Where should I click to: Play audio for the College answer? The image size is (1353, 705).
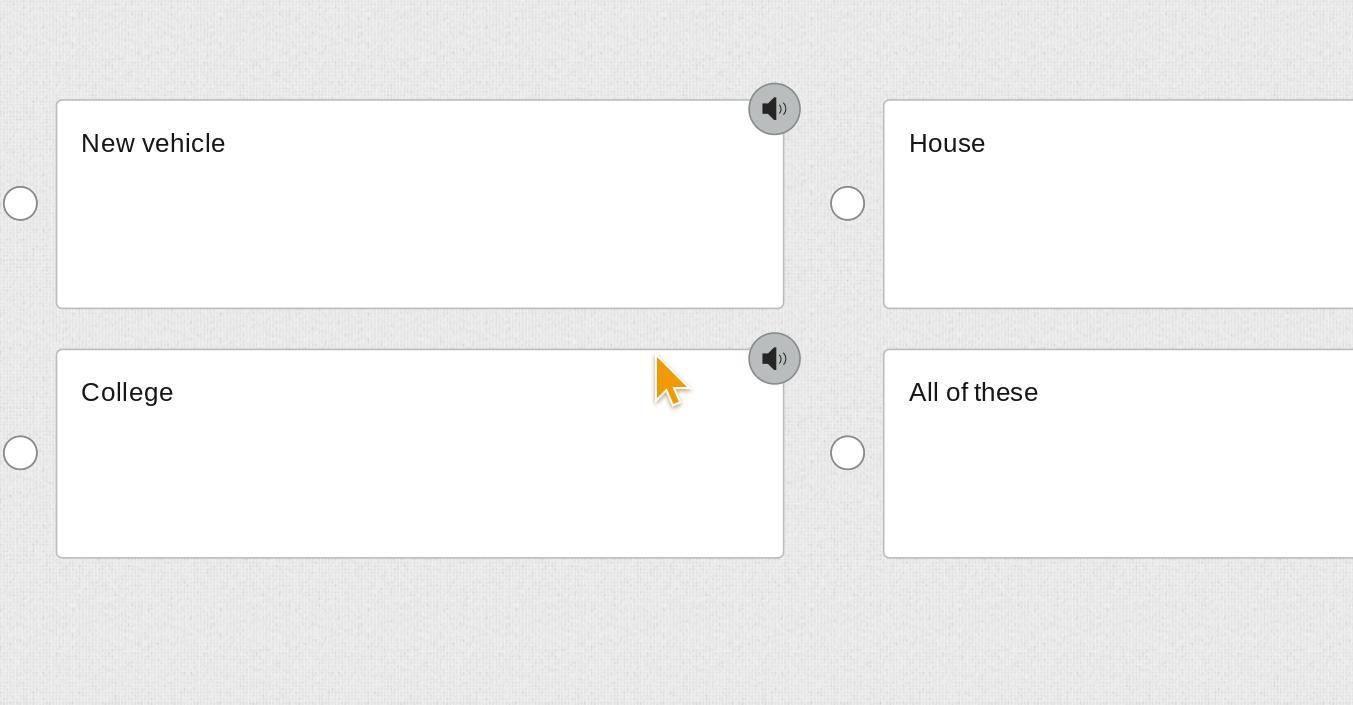click(x=774, y=358)
